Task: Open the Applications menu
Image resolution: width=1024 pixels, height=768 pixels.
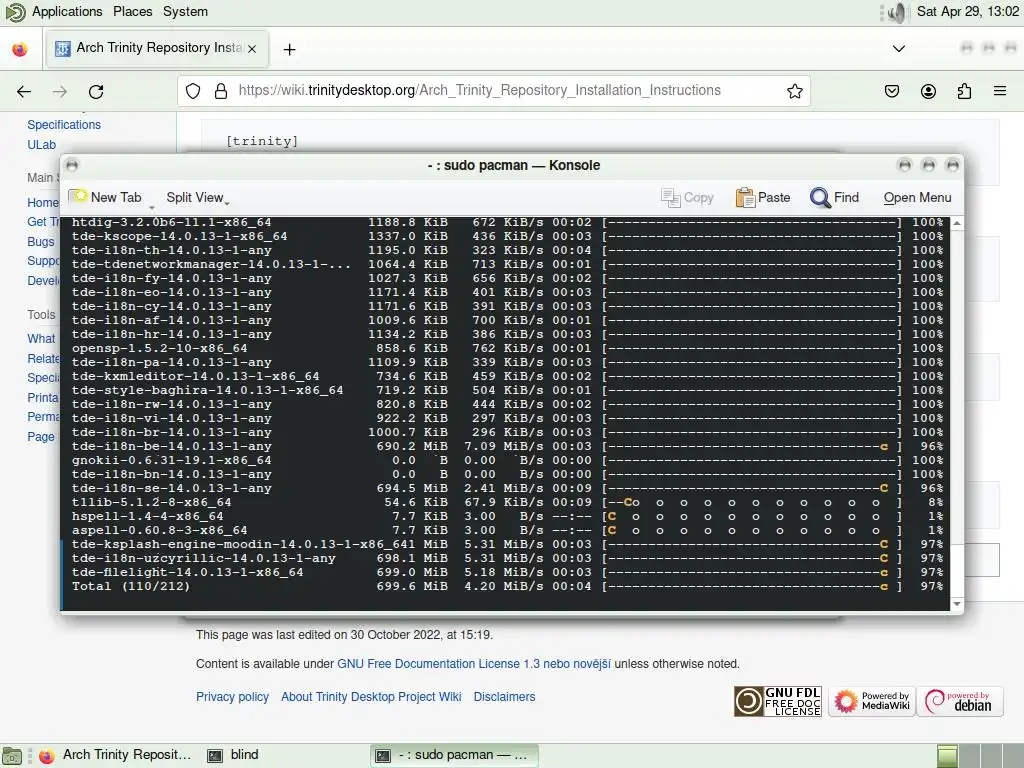Action: click(x=67, y=12)
